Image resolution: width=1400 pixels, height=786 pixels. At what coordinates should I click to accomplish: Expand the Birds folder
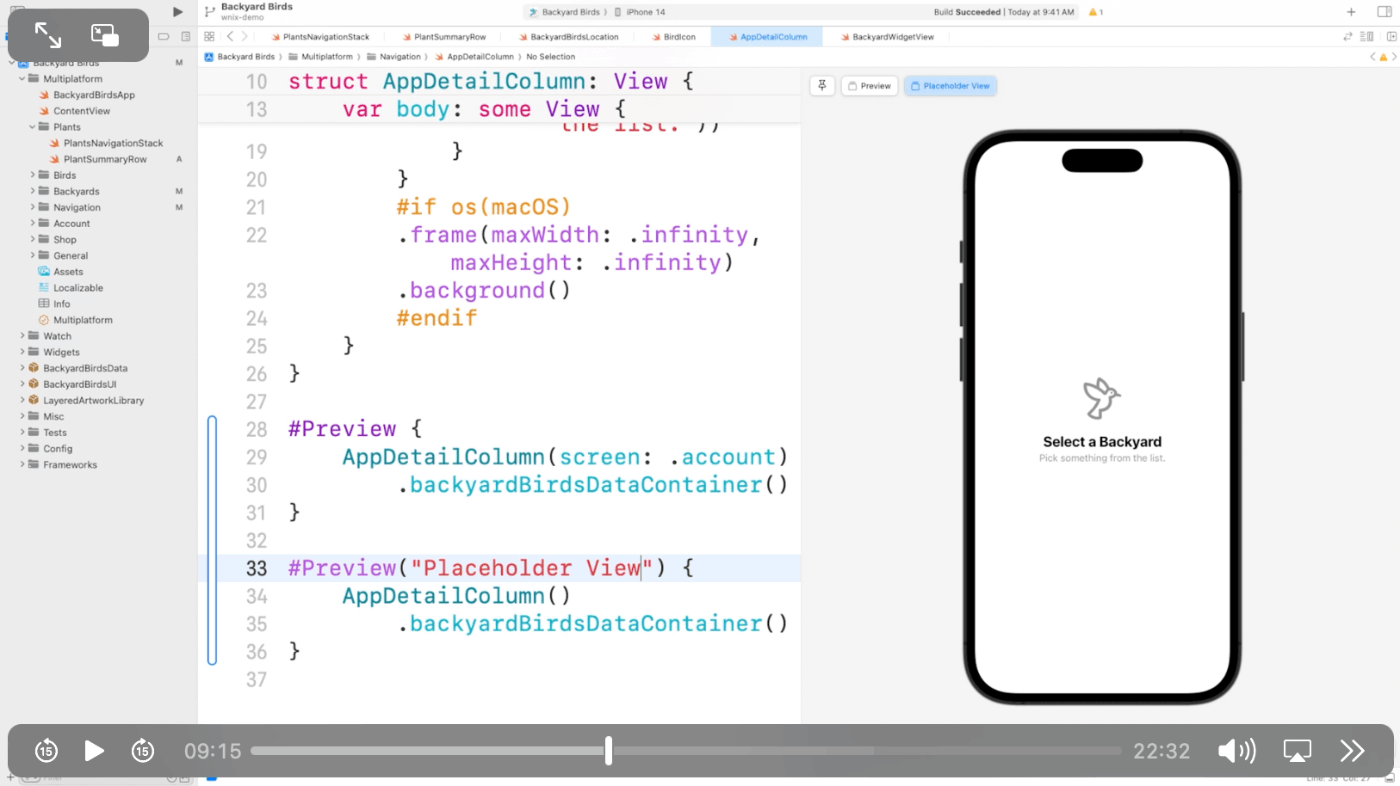tap(32, 175)
